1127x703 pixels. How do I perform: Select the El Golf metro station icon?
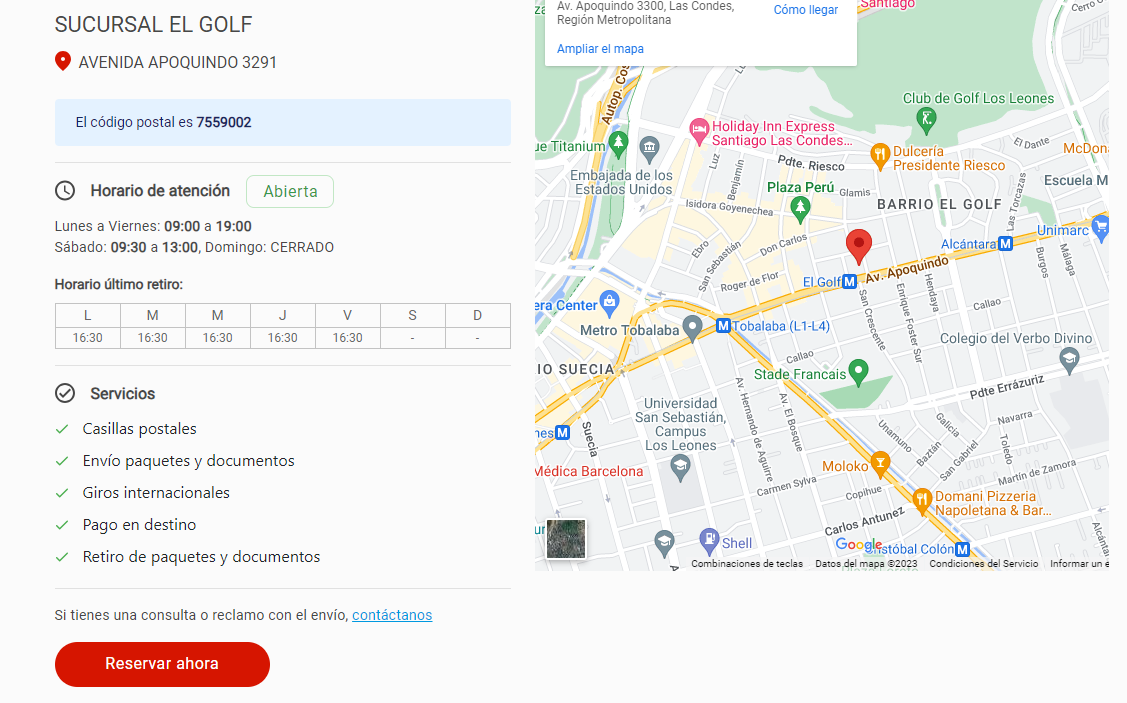point(850,282)
